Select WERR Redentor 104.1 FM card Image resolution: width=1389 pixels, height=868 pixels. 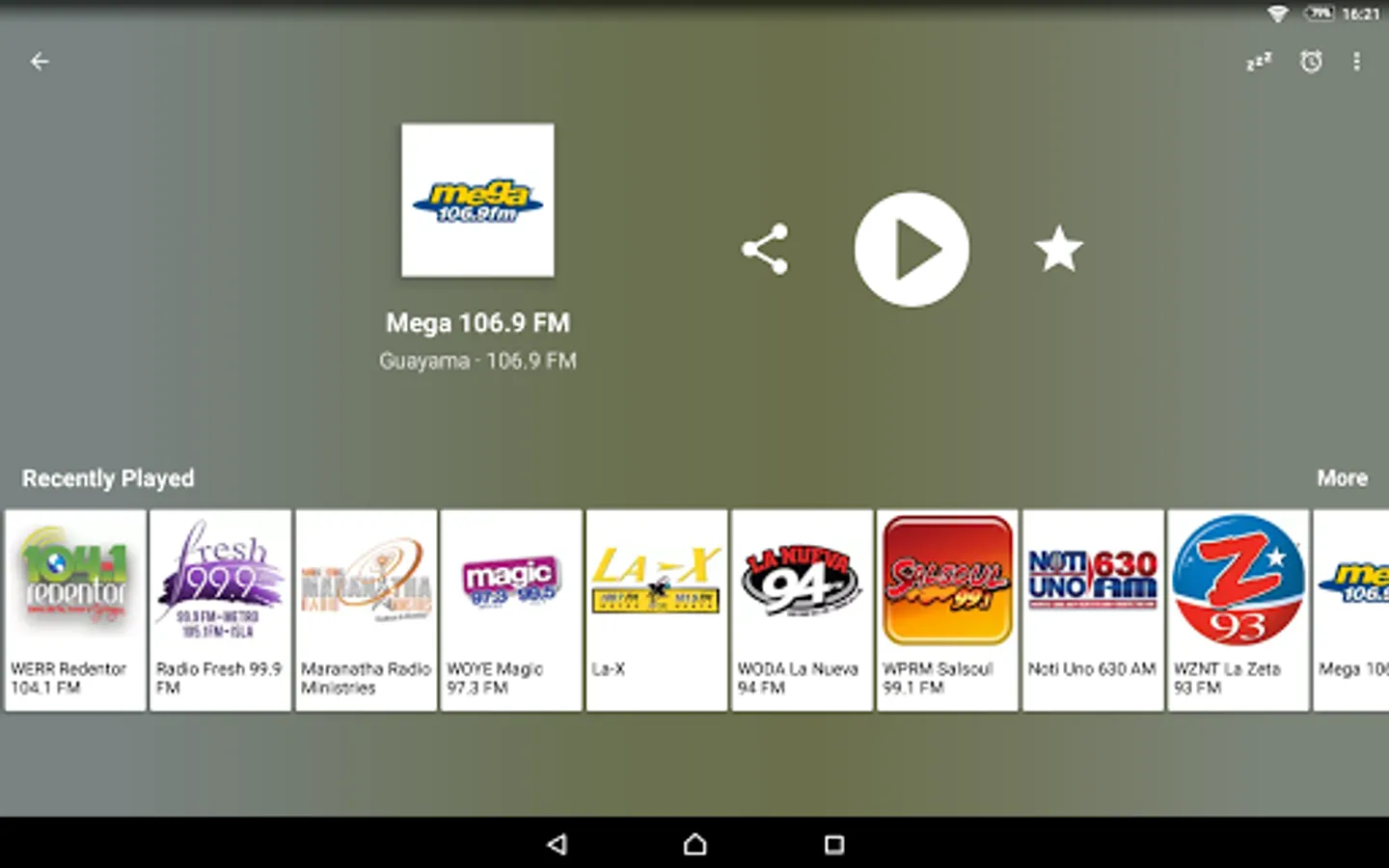point(75,610)
